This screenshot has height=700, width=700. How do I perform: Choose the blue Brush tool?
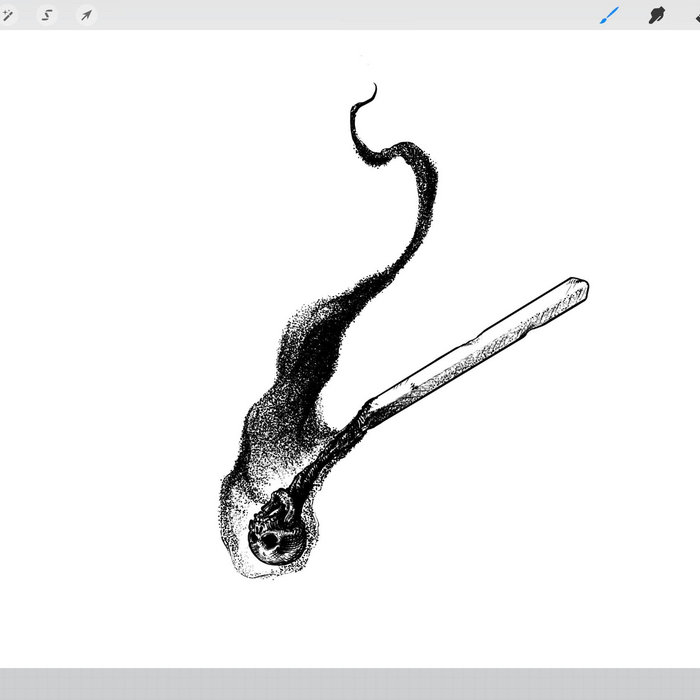tap(609, 15)
